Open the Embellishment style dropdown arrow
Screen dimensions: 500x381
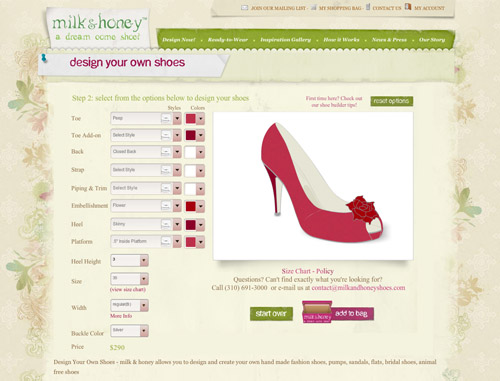[x=177, y=206]
